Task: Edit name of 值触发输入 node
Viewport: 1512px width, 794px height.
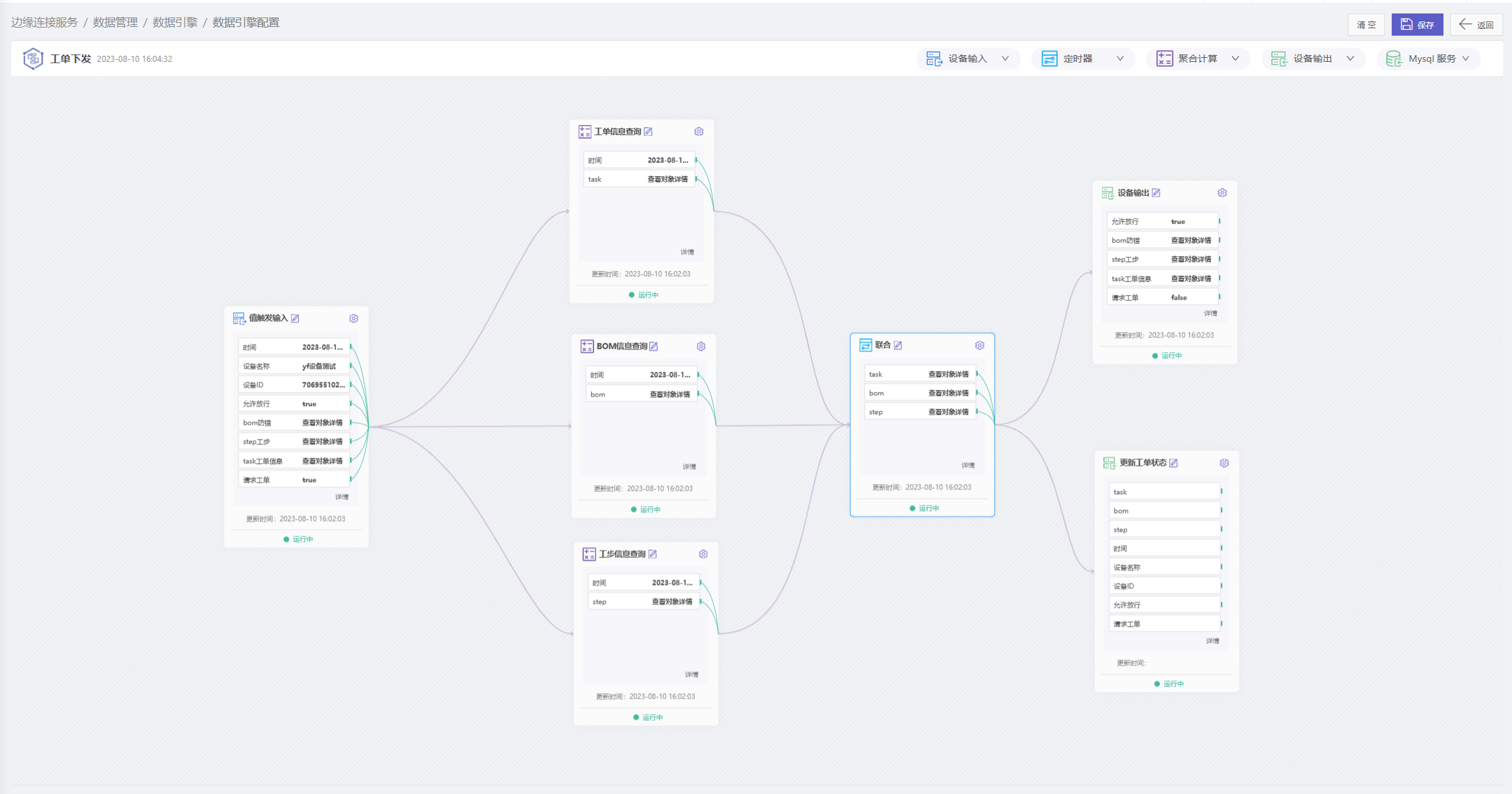Action: pos(295,319)
